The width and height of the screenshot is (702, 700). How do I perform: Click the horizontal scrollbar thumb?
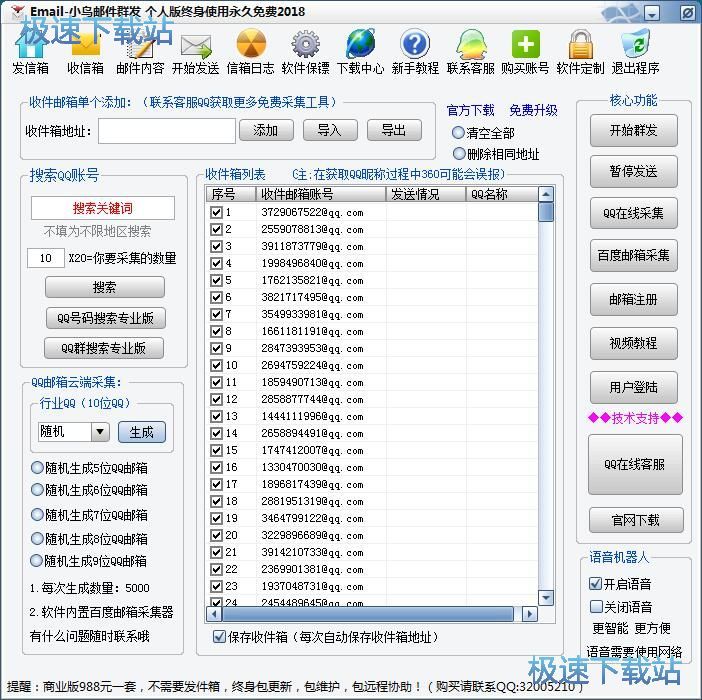[x=368, y=614]
